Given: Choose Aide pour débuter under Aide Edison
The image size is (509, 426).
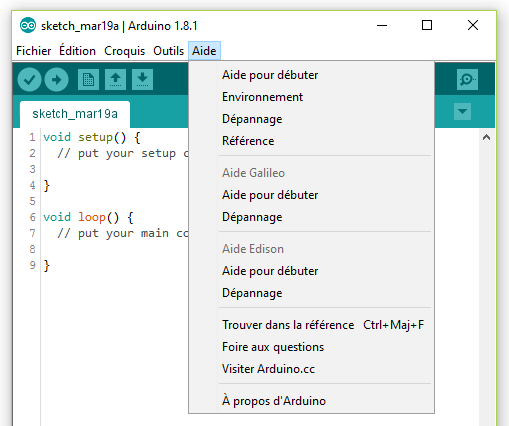Looking at the screenshot, I should click(311, 271).
